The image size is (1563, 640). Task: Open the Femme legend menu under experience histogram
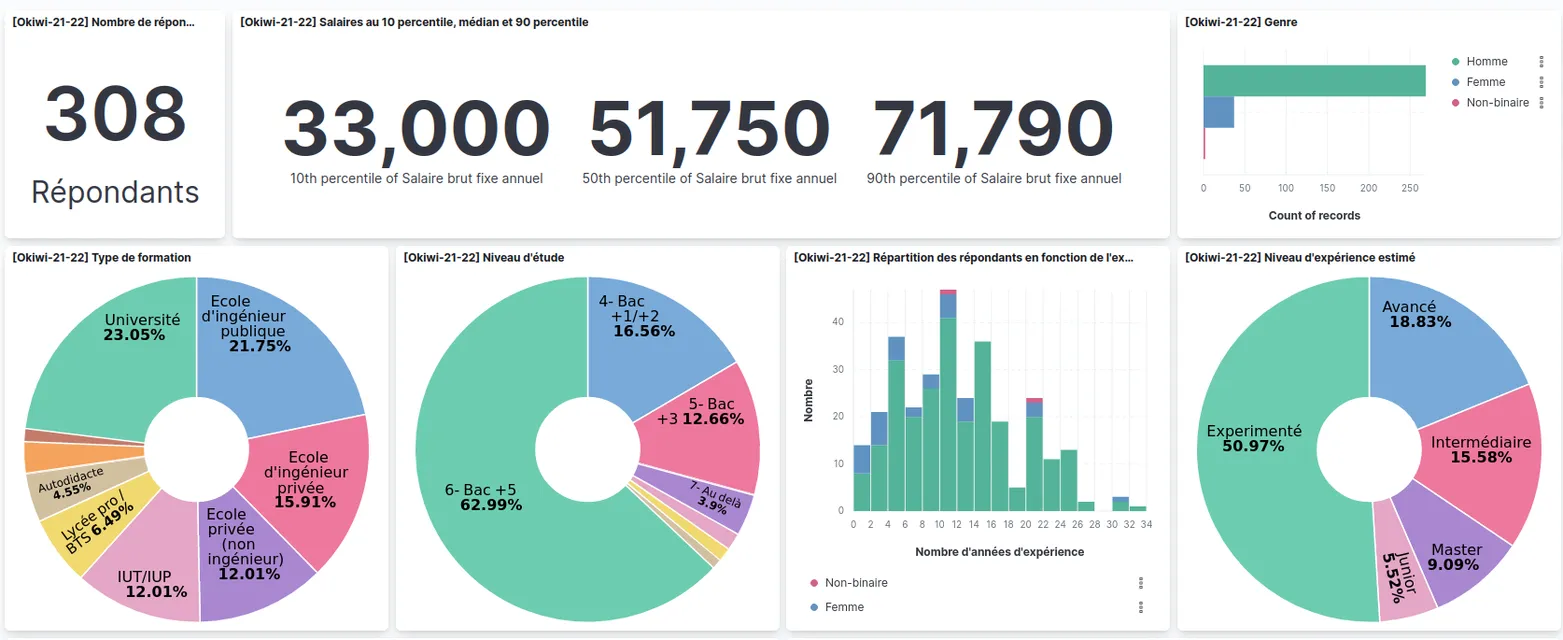(x=1141, y=607)
